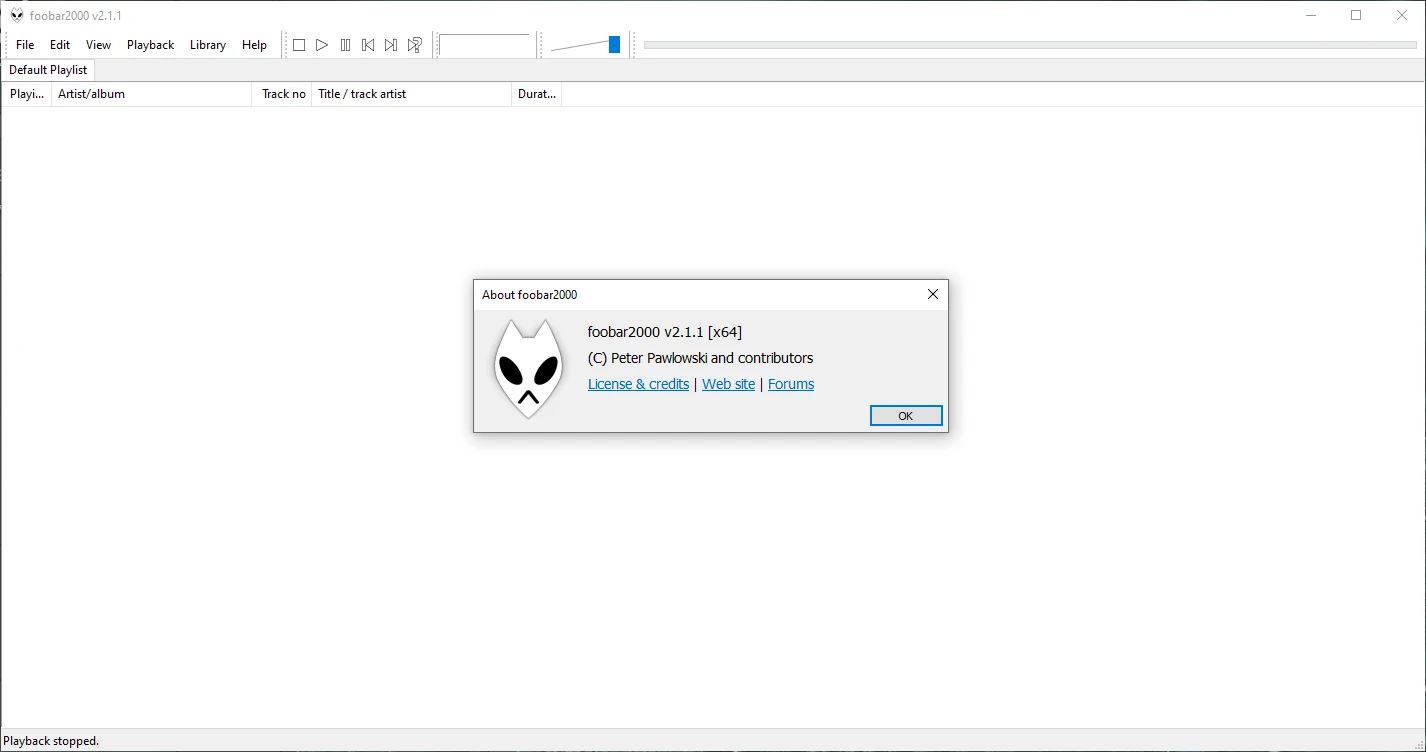Click the random playback icon
Image resolution: width=1426 pixels, height=752 pixels.
click(x=414, y=45)
